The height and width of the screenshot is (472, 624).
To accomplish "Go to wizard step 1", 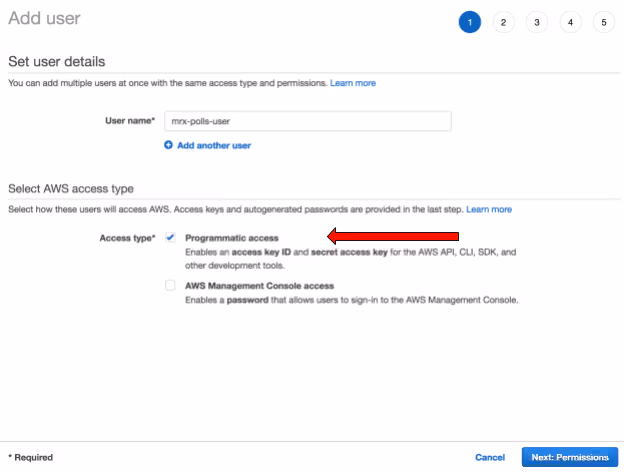I will (470, 22).
